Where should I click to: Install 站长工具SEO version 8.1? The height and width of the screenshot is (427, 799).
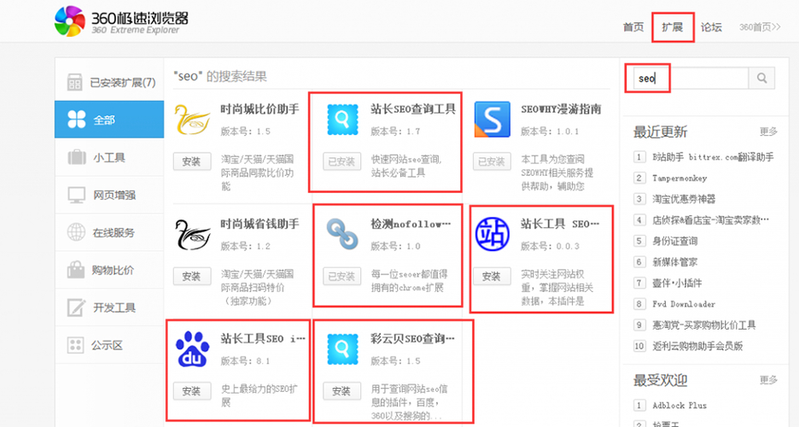(x=192, y=391)
